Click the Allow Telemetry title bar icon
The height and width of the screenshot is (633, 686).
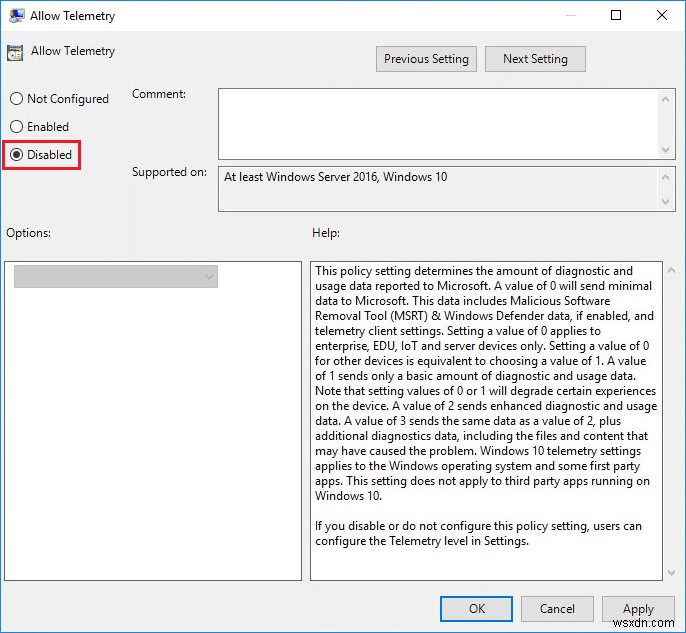point(16,16)
